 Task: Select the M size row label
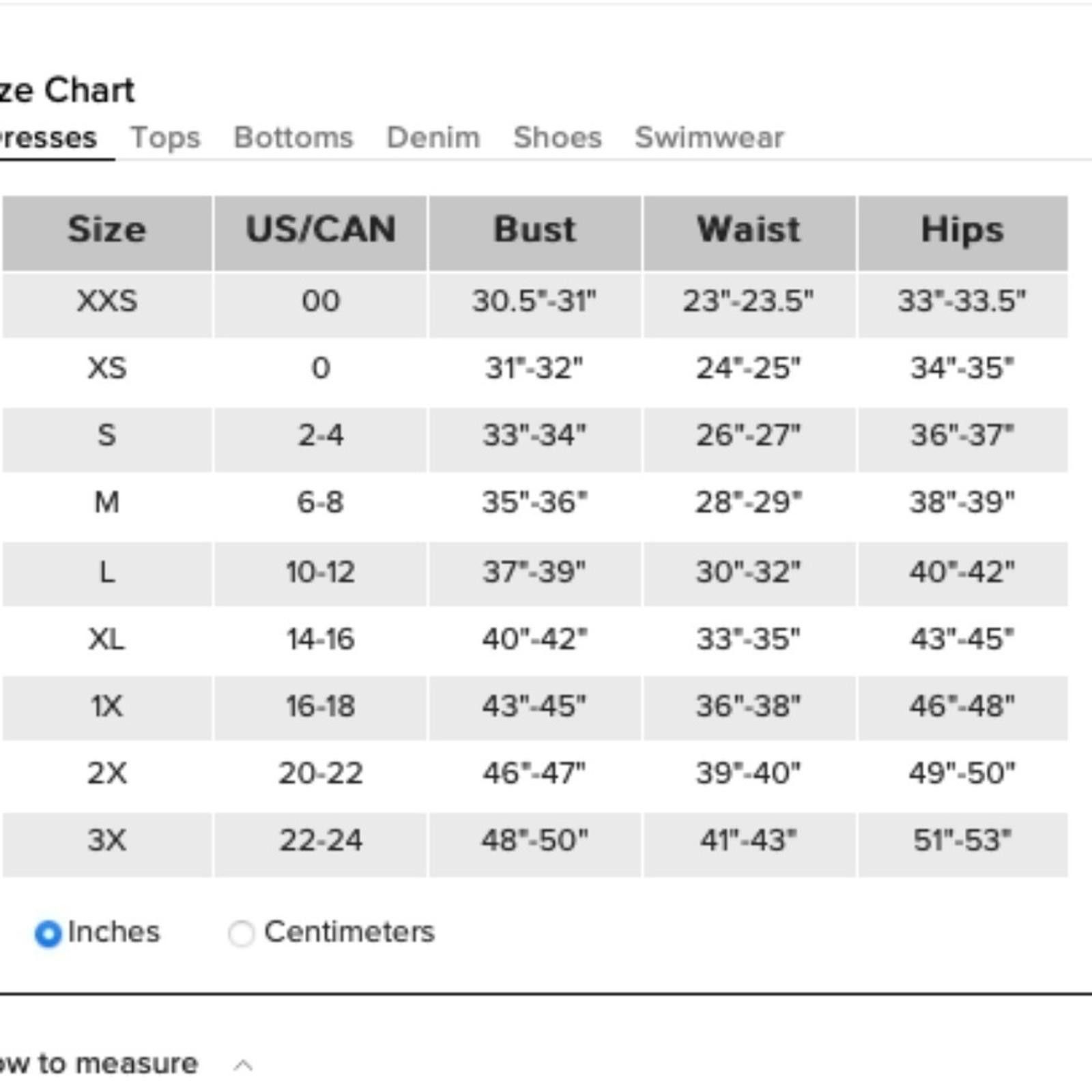pos(106,503)
